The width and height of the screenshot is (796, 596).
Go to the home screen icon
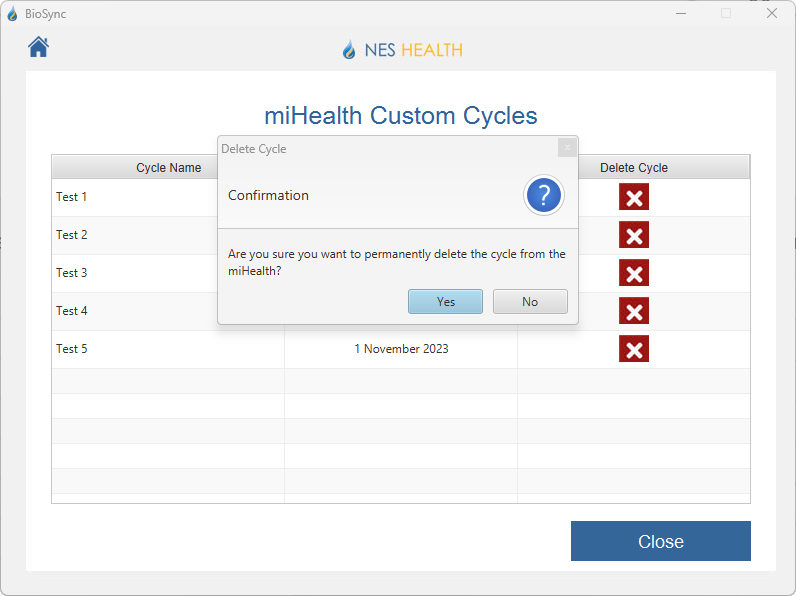[x=38, y=47]
